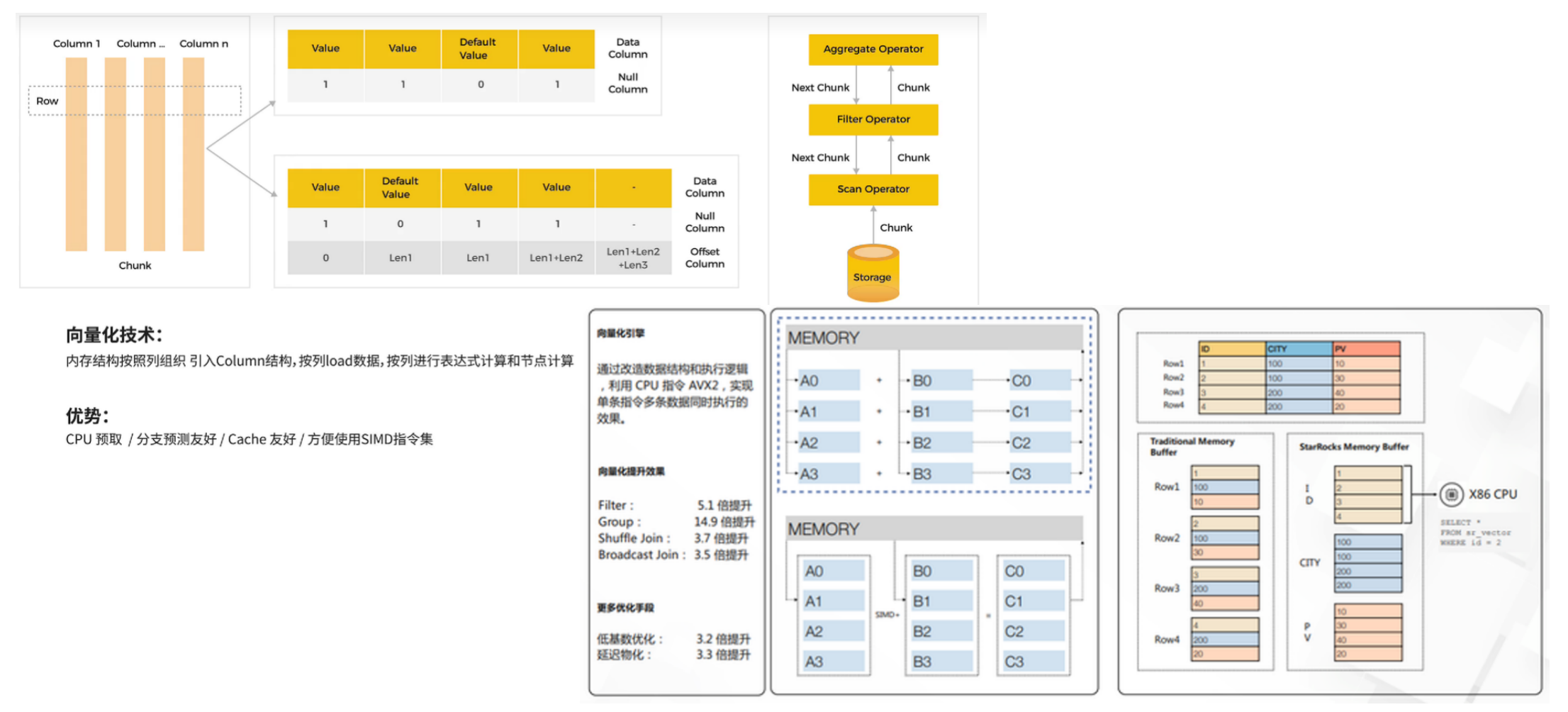Click the "Shuffle Join : 3.7 倍提升" line
This screenshot has width=1568, height=712.
tap(673, 538)
